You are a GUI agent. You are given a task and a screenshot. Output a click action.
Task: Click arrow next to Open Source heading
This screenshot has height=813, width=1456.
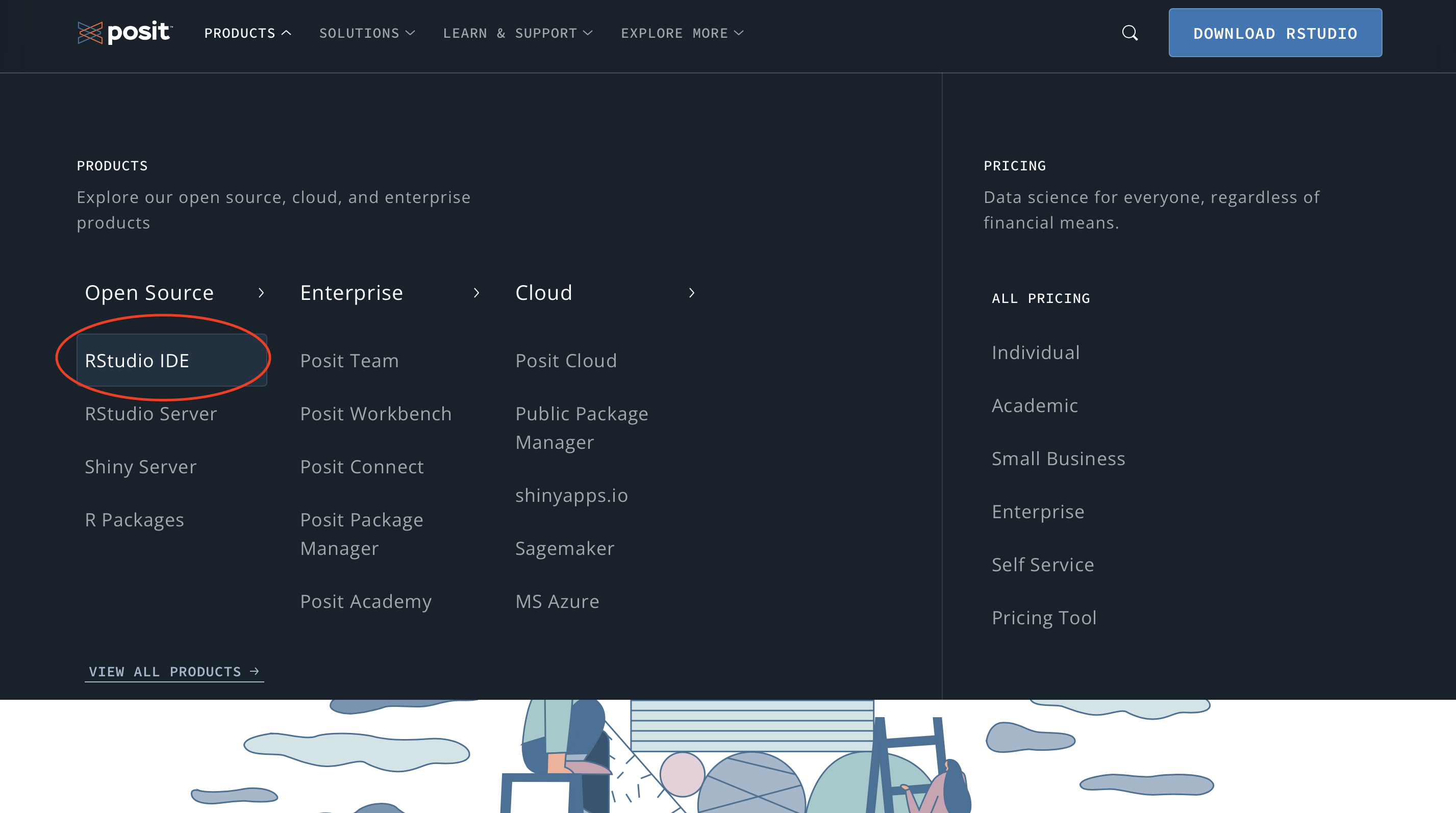(261, 293)
